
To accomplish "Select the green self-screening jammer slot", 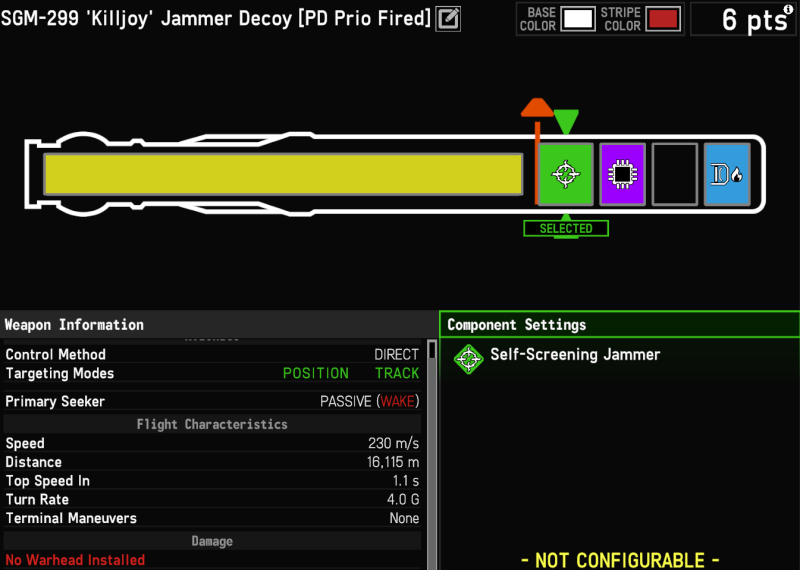I will 566,174.
